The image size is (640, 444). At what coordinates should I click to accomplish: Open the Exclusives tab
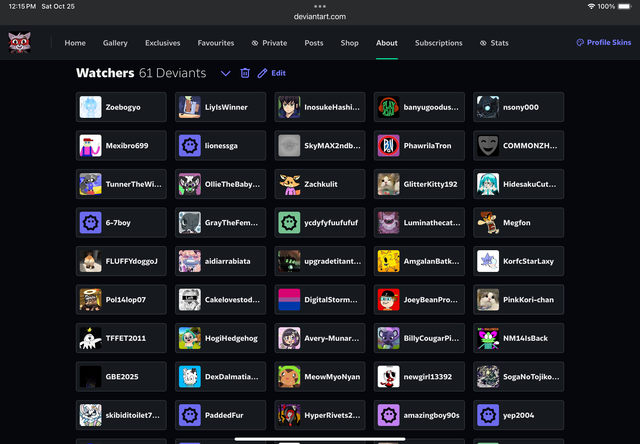coord(162,43)
